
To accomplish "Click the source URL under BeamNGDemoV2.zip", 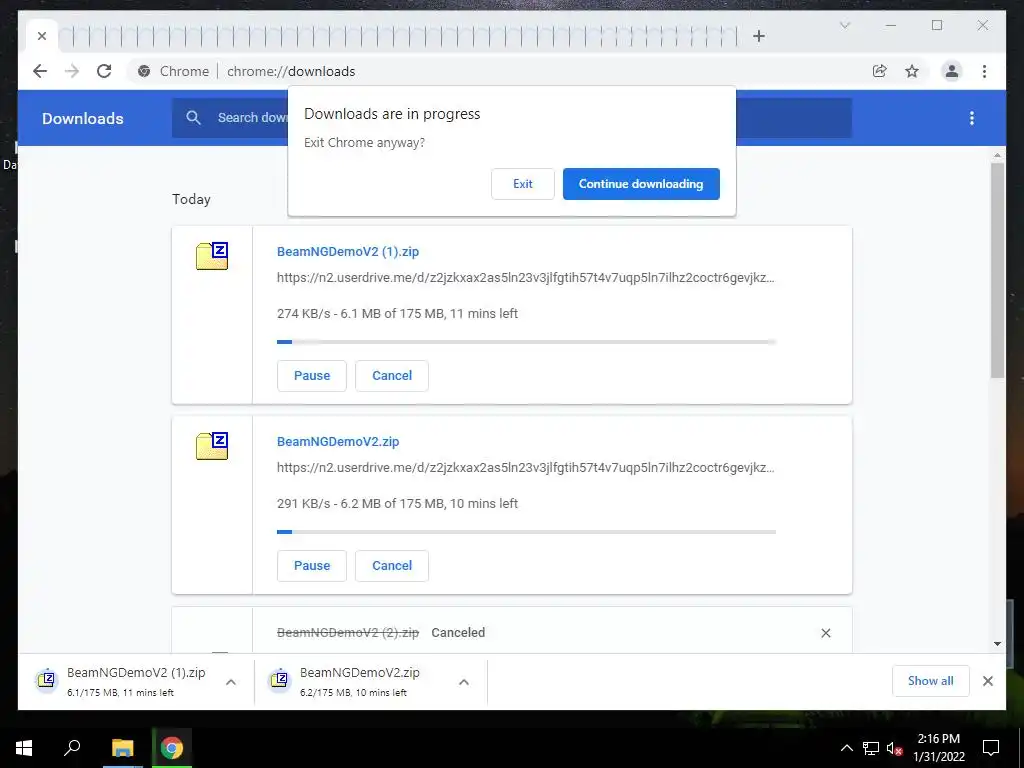I will point(526,468).
